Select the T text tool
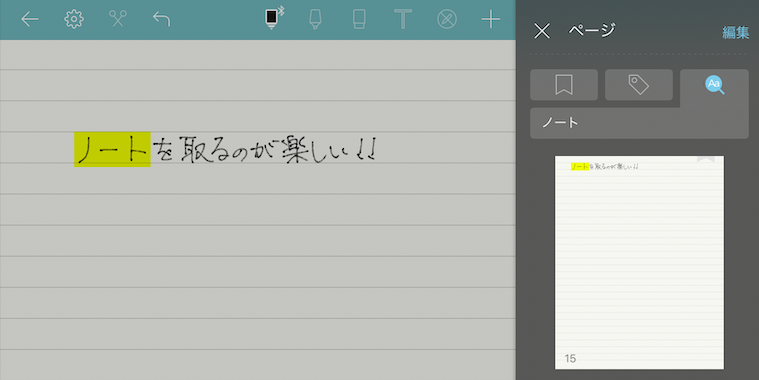This screenshot has width=759, height=380. pyautogui.click(x=403, y=19)
